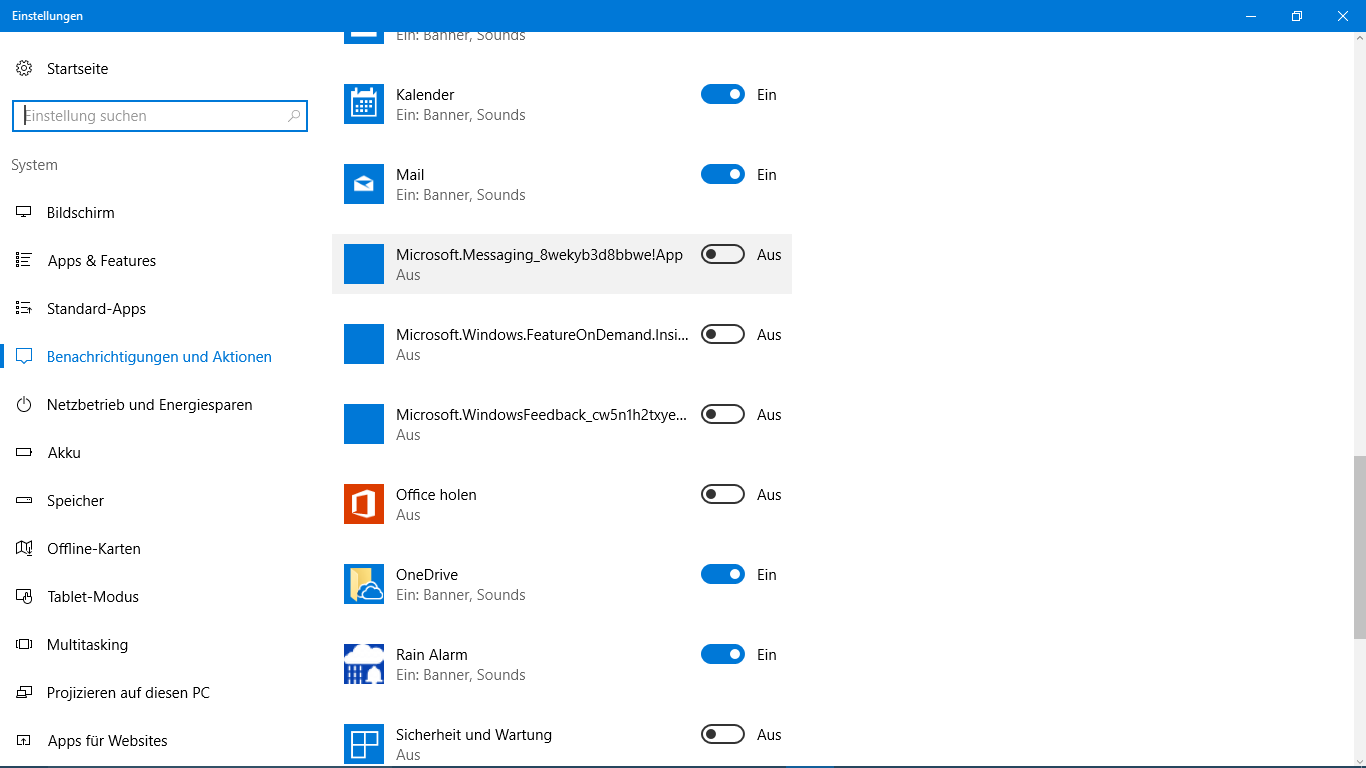Viewport: 1366px width, 768px height.
Task: Click the Tablet-Modus icon
Action: pos(24,596)
